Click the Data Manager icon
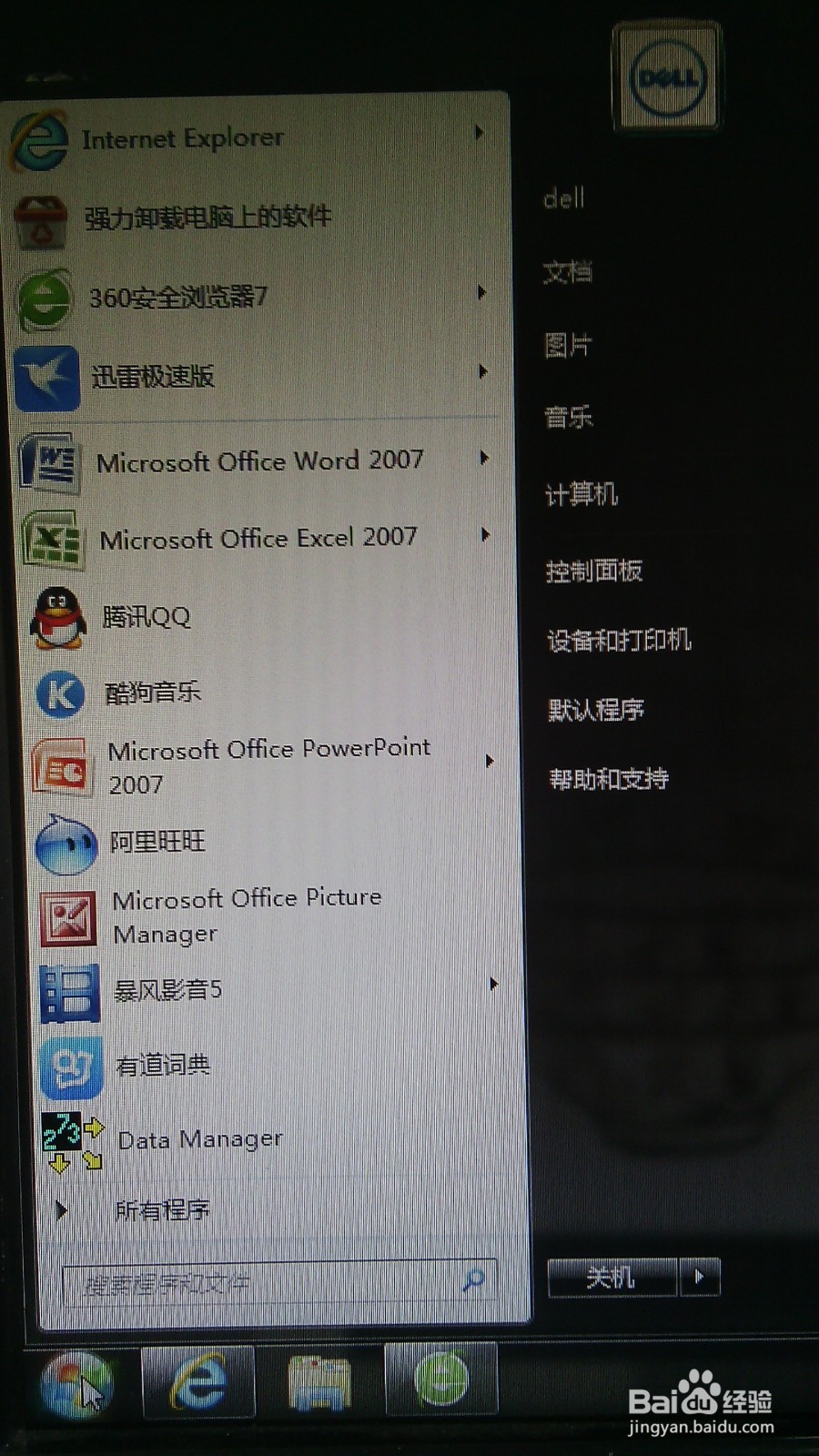This screenshot has height=1456, width=819. 73,1141
